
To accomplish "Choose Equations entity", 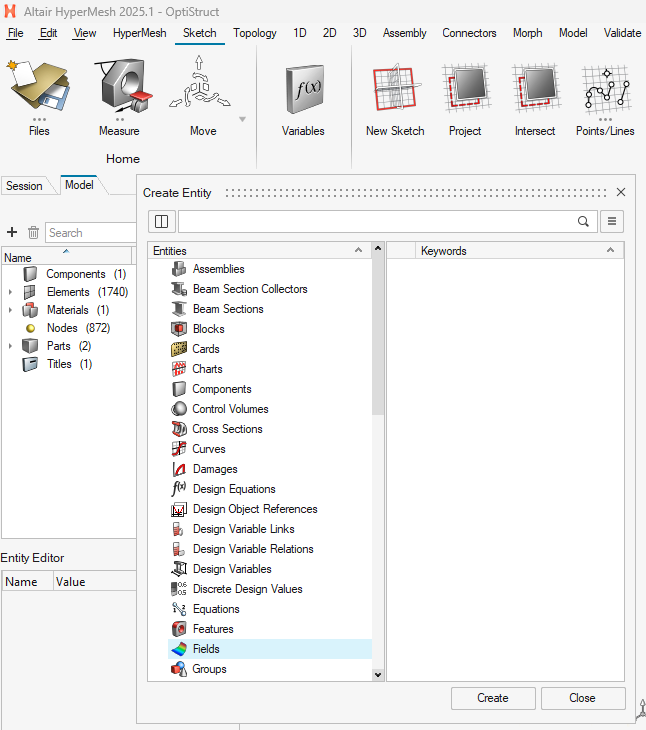I will tap(216, 609).
